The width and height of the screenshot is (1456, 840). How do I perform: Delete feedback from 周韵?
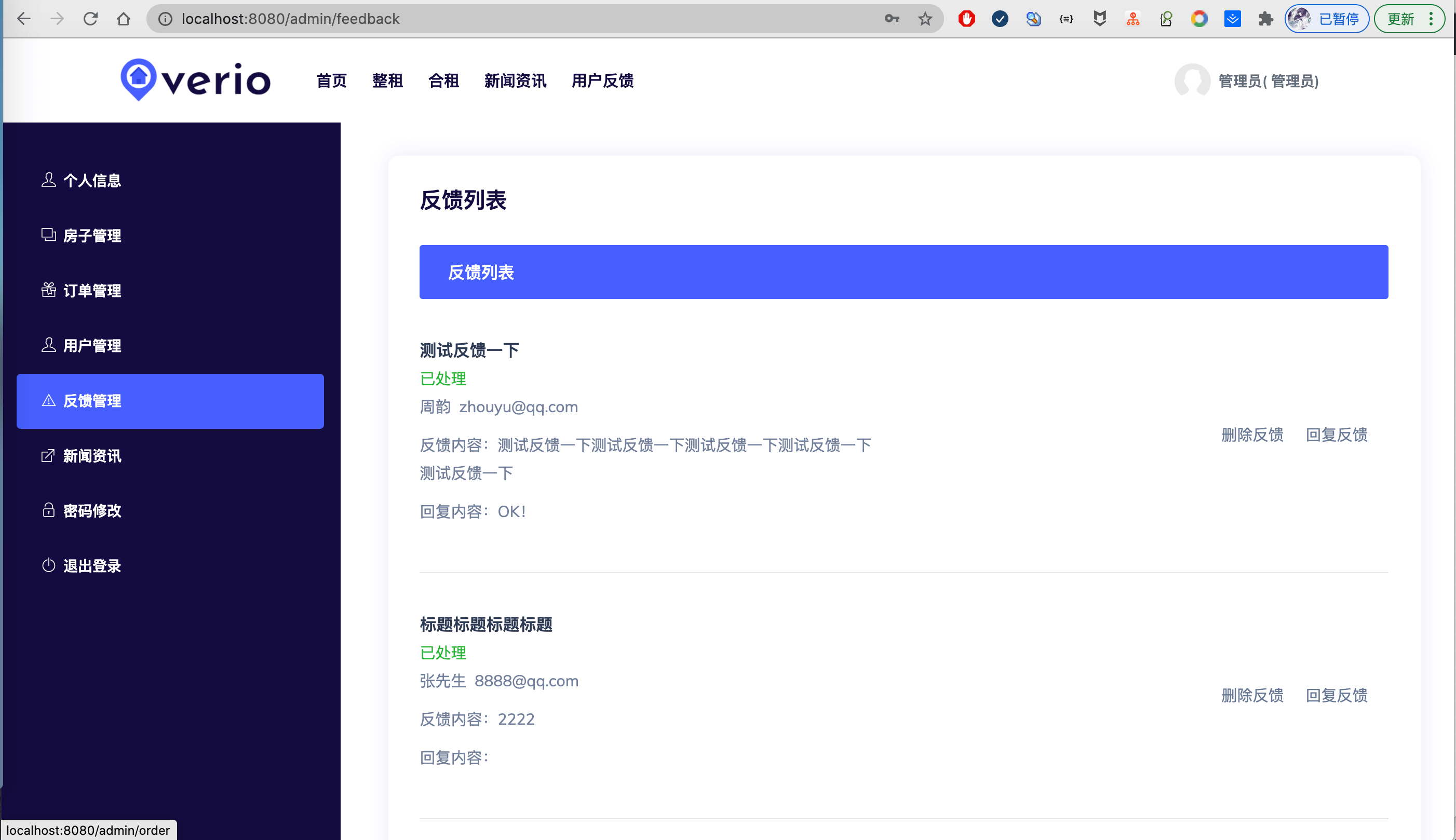point(1252,435)
